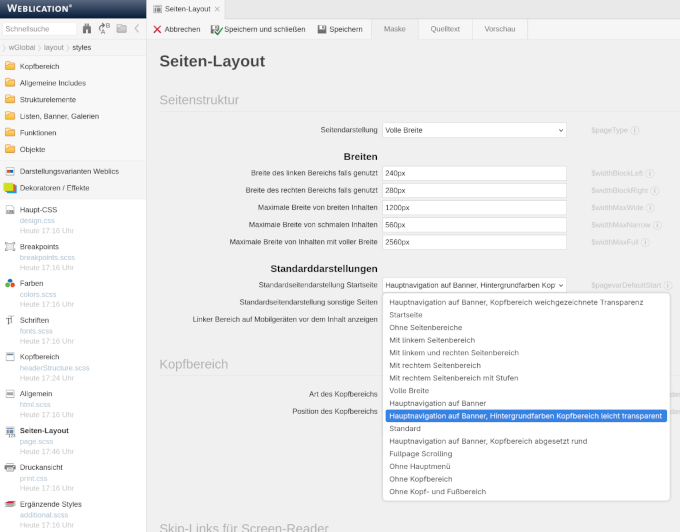Go to wGlobal in breadcrumb
This screenshot has width=680, height=532.
click(x=22, y=47)
